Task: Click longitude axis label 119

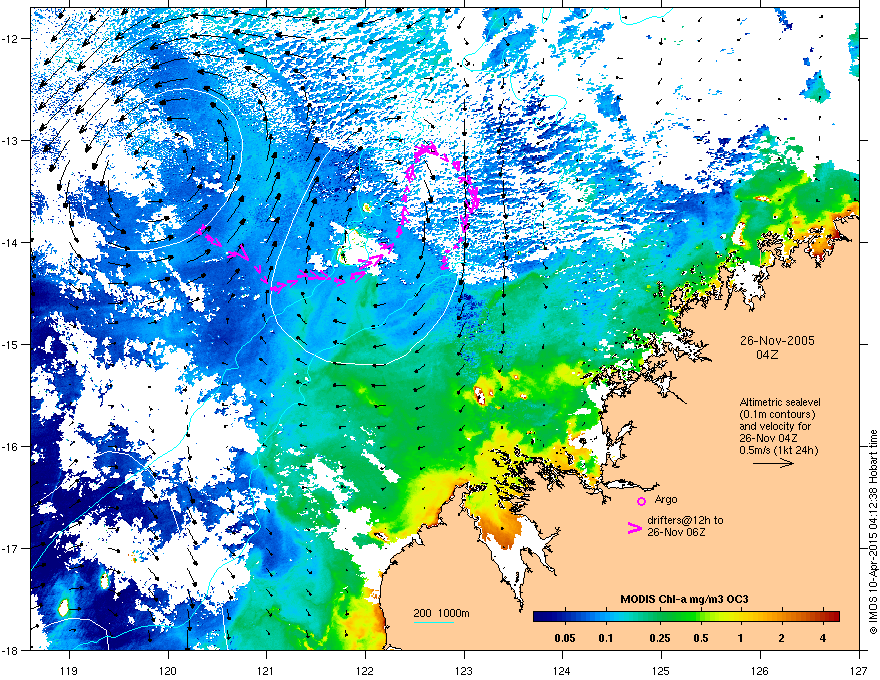Action: point(69,670)
